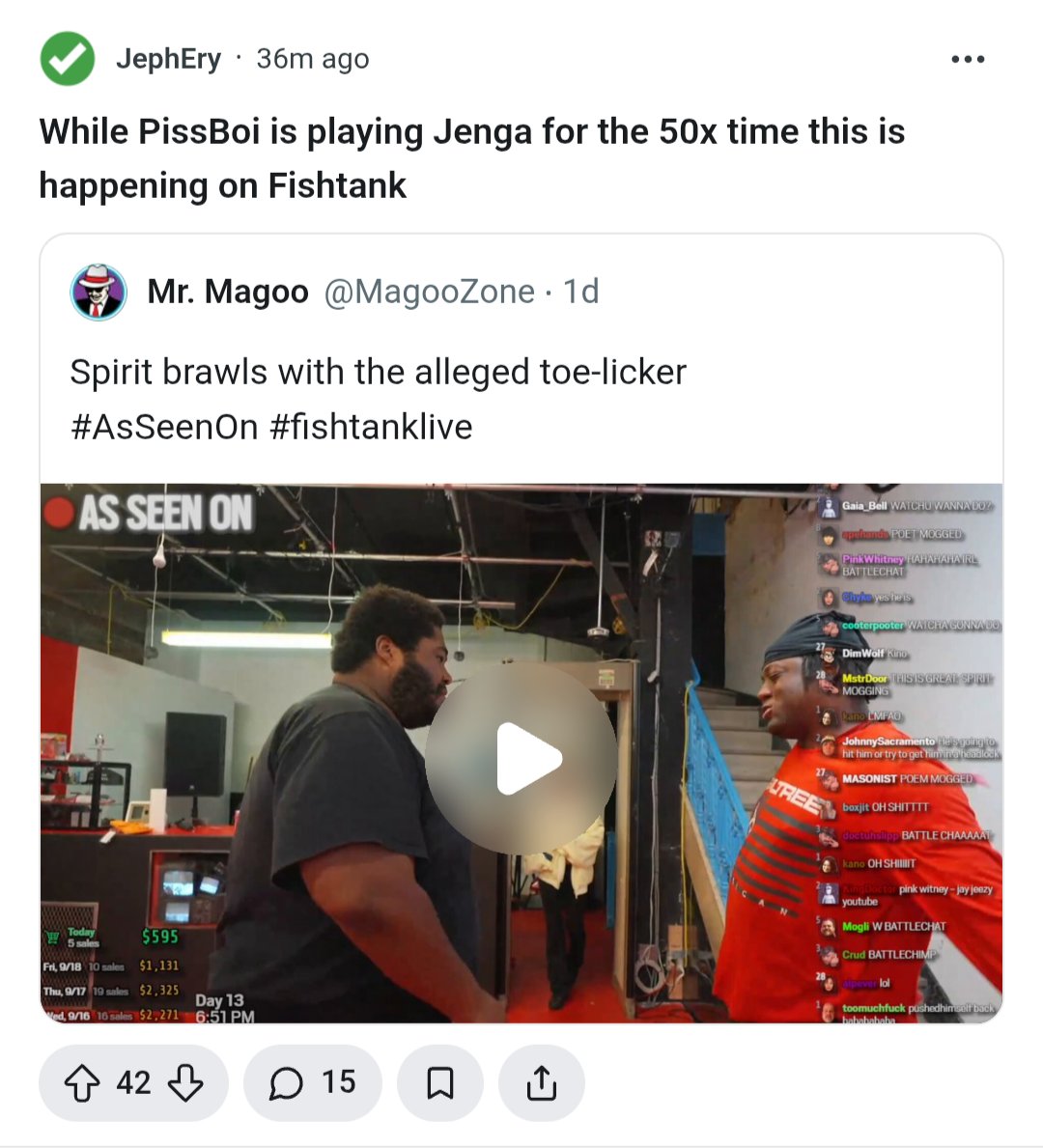Click the 42 vote score count

pyautogui.click(x=133, y=1083)
